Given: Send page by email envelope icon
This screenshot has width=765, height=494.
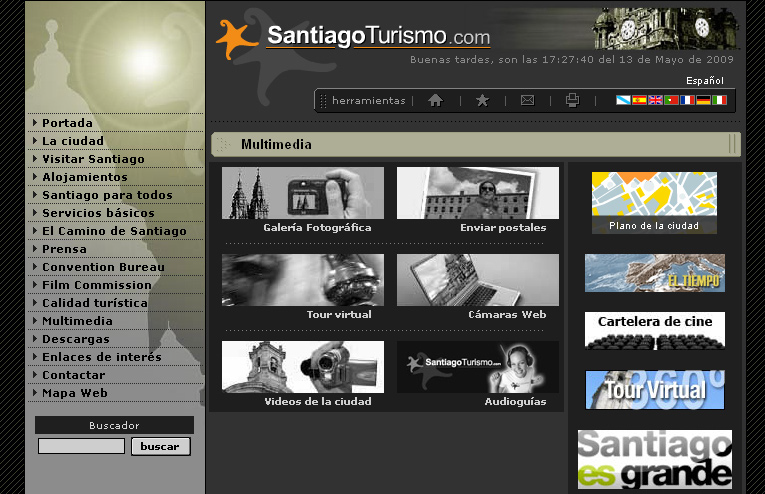Looking at the screenshot, I should (x=527, y=100).
